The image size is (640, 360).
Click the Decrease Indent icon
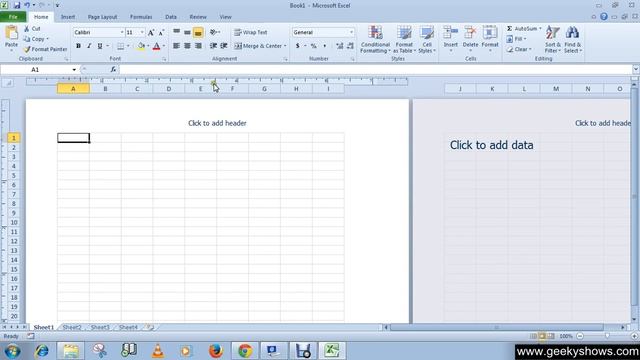(x=213, y=46)
